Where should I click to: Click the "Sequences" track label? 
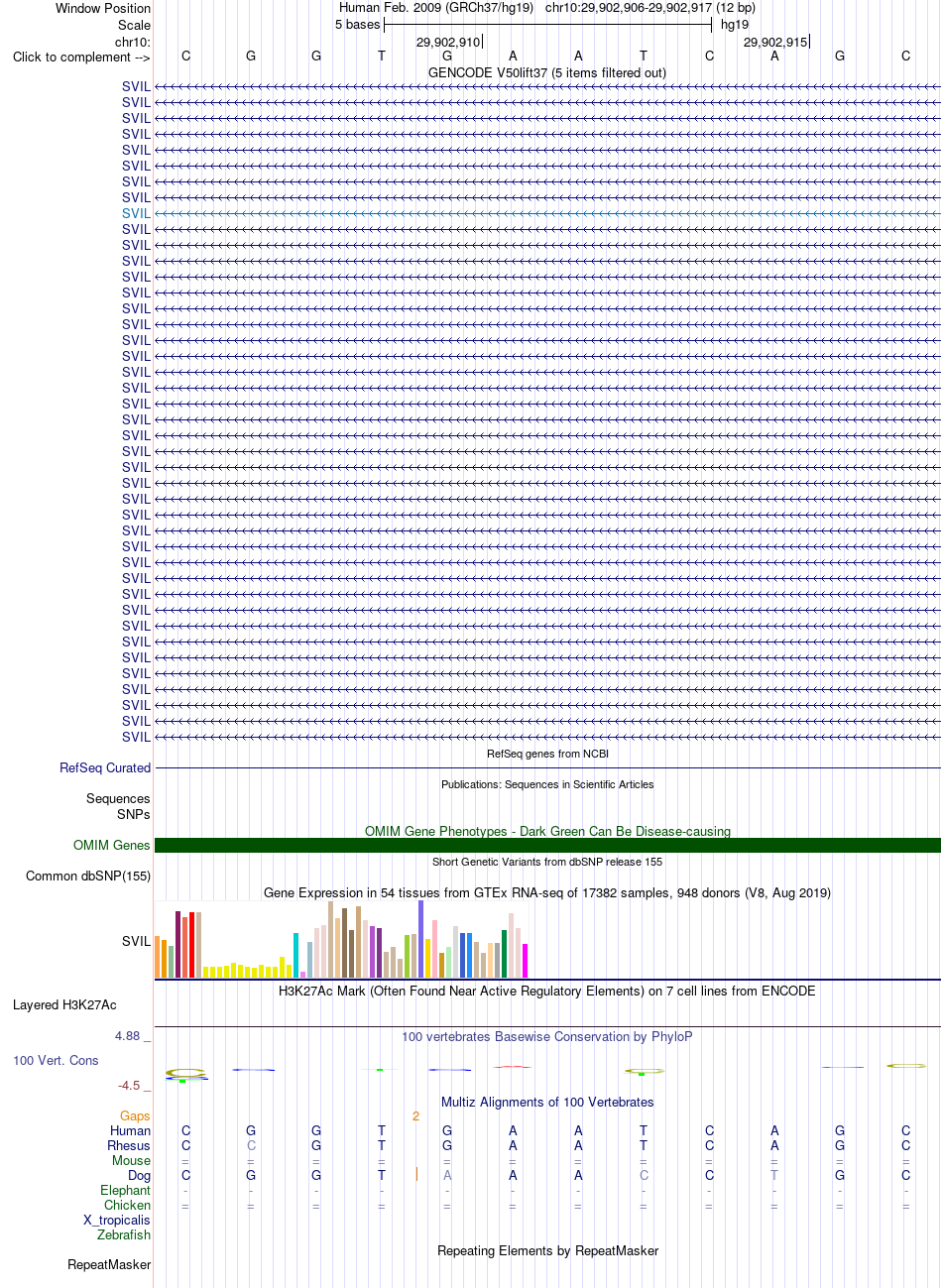click(x=118, y=798)
